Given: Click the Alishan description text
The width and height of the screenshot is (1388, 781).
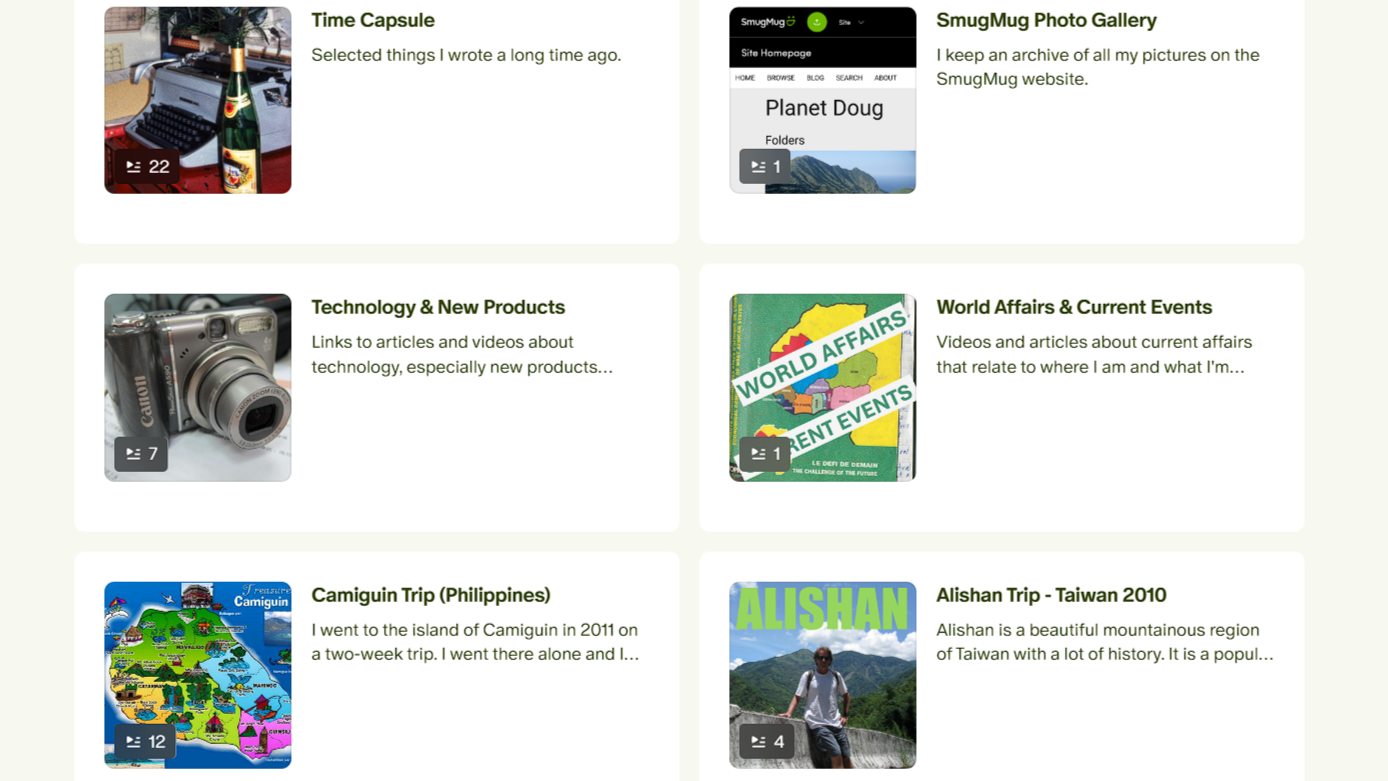Looking at the screenshot, I should click(x=1105, y=642).
